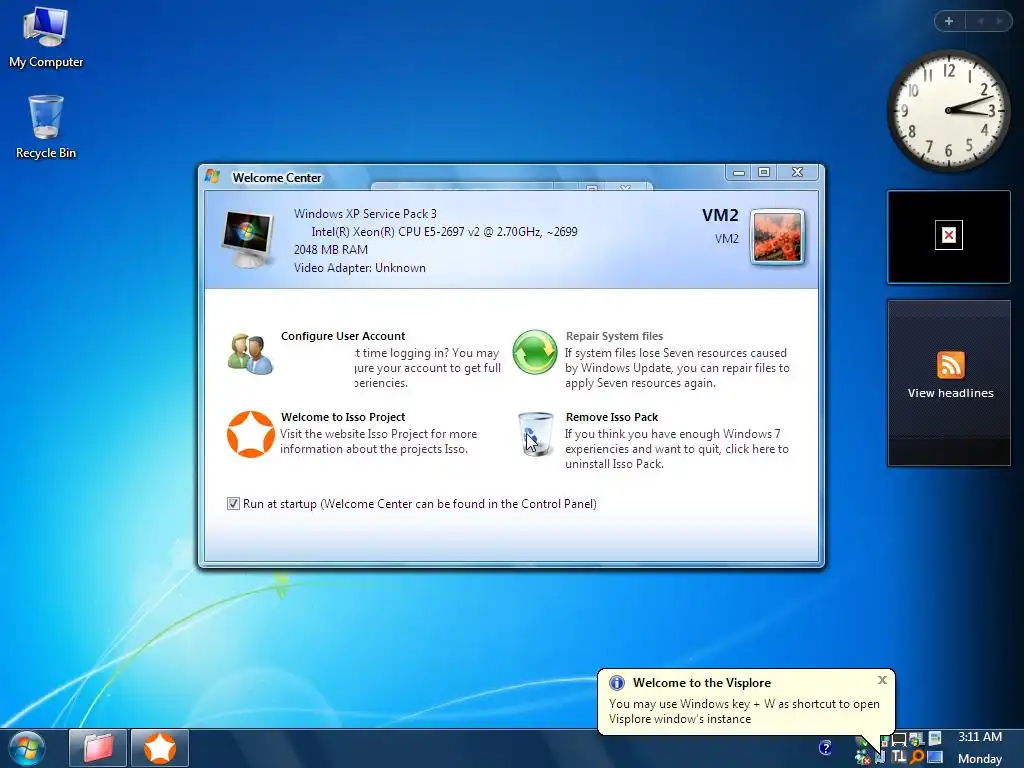Click the broken image slideshow gadget

[x=949, y=236]
